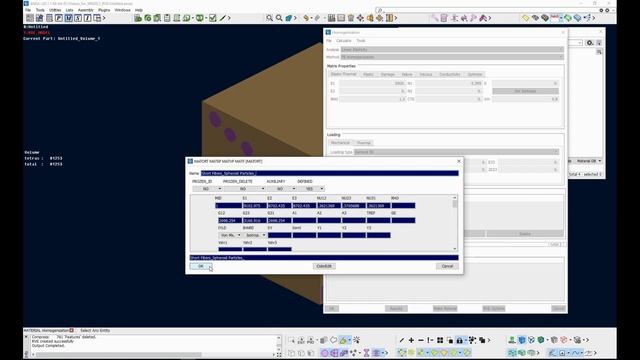Click the Apply button at the Homogenization window bottom
Screen dimensions: 640x360
tap(396, 309)
